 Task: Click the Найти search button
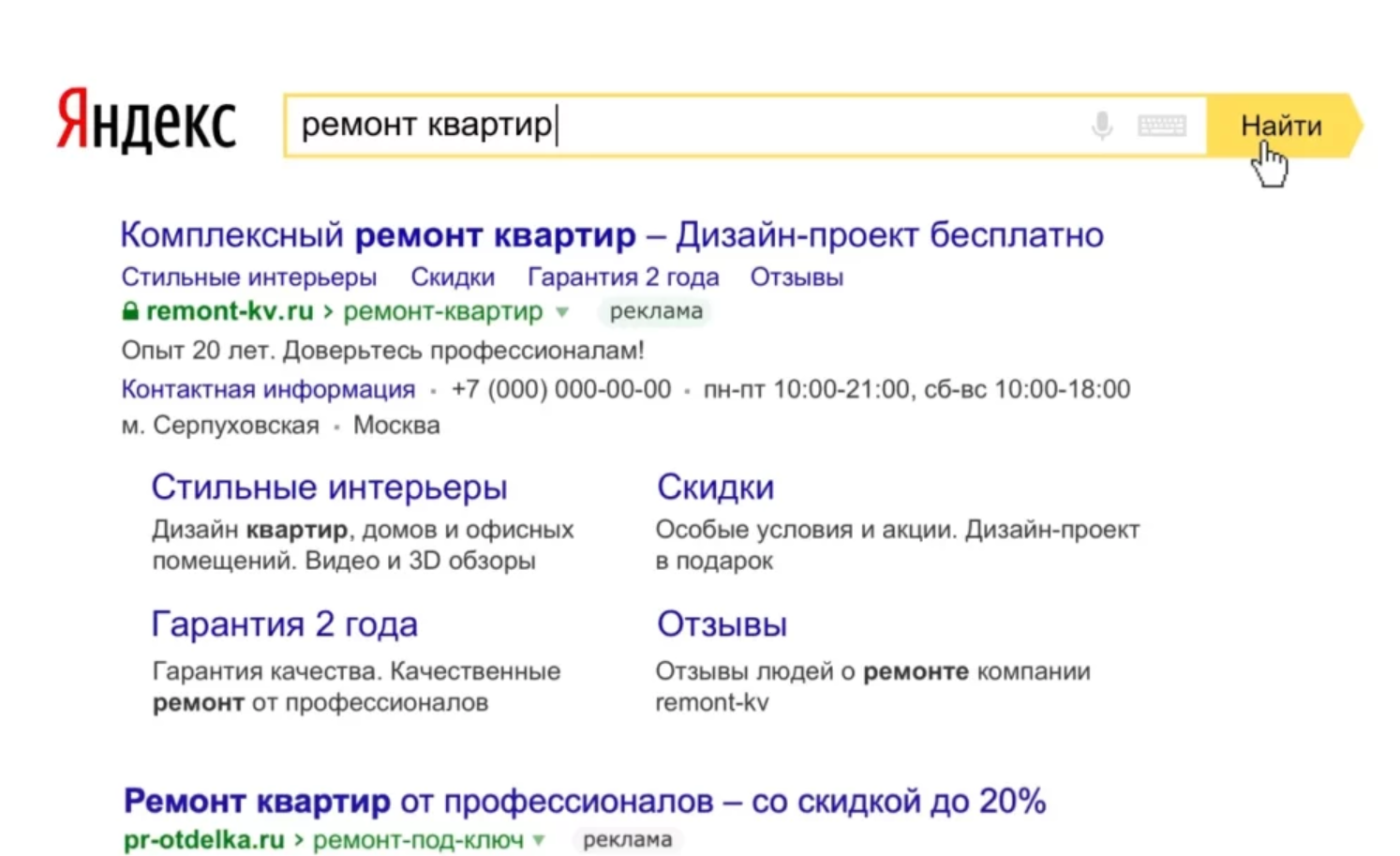[x=1281, y=125]
